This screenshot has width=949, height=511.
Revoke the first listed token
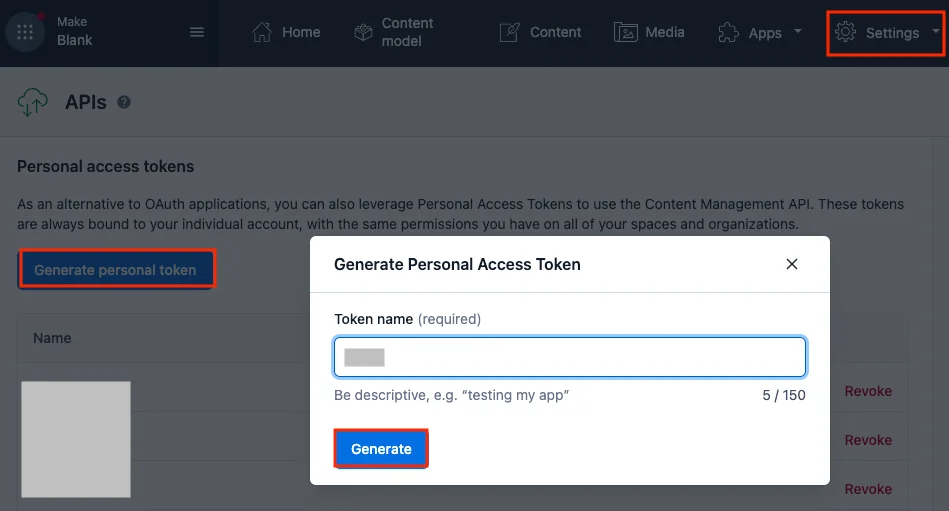coord(868,391)
